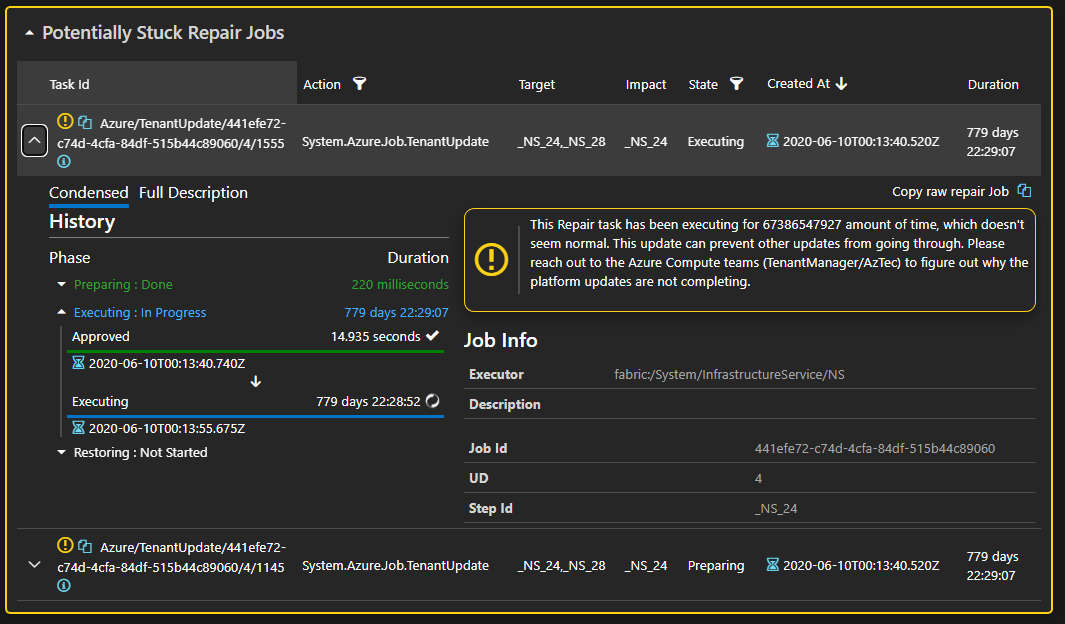Click warning icon on task 4/1145

pyautogui.click(x=65, y=545)
